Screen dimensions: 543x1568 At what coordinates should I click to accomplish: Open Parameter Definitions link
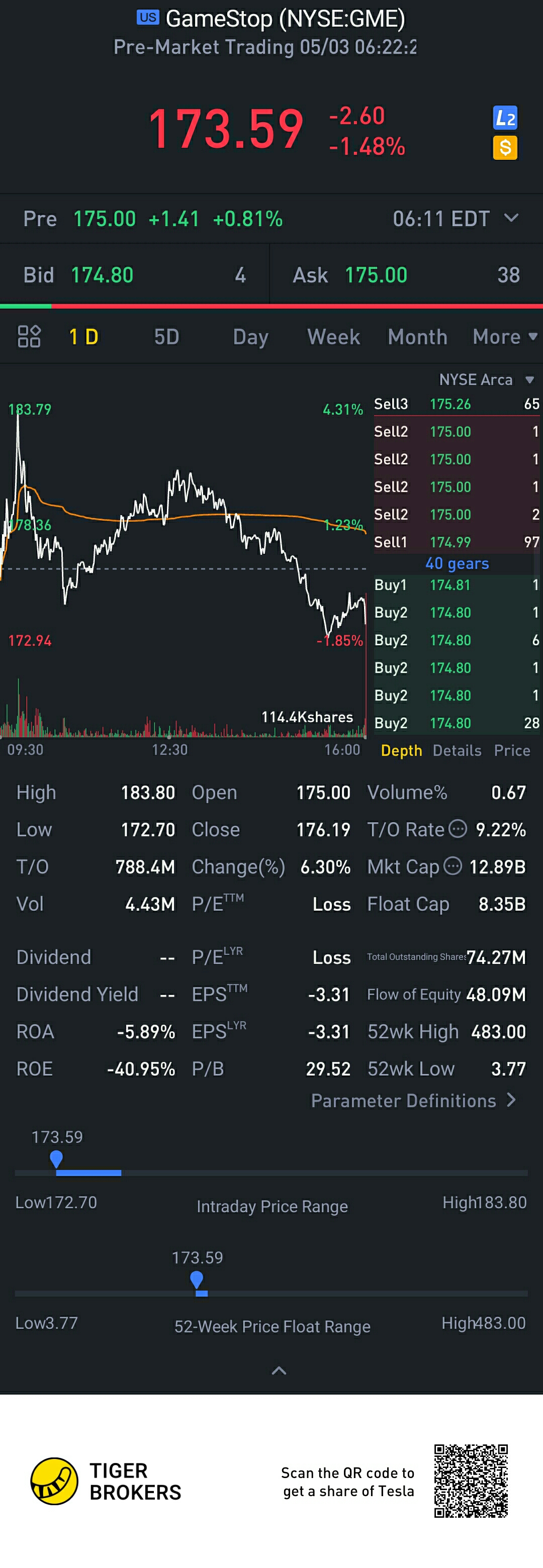[x=414, y=1101]
